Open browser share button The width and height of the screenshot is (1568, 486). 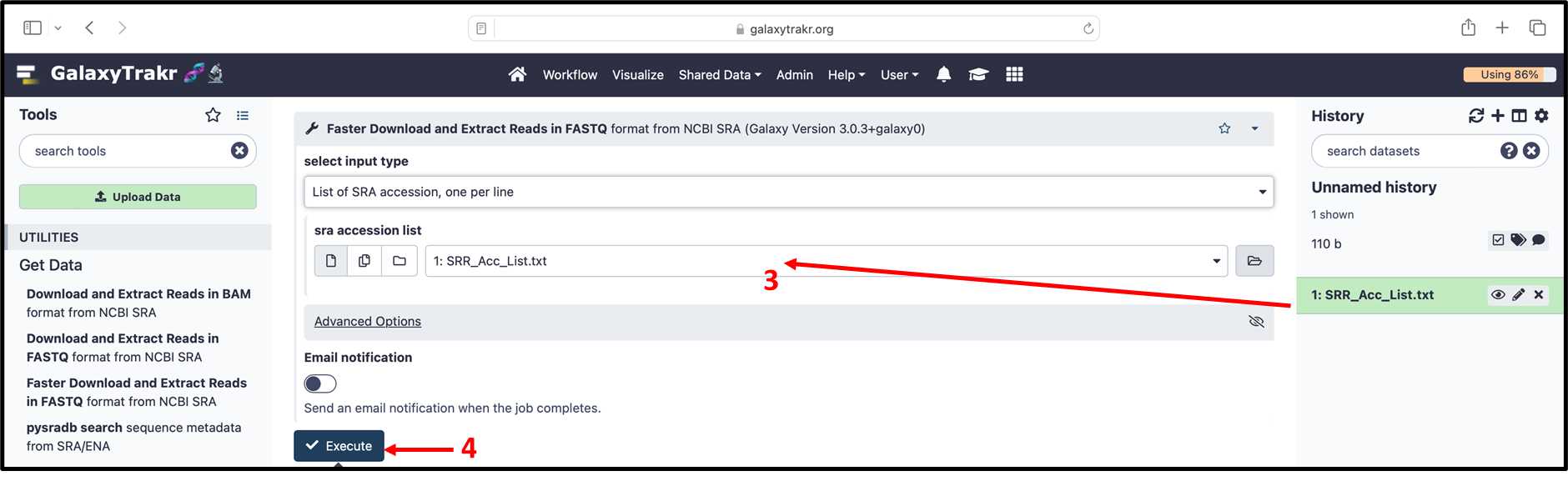[1469, 28]
